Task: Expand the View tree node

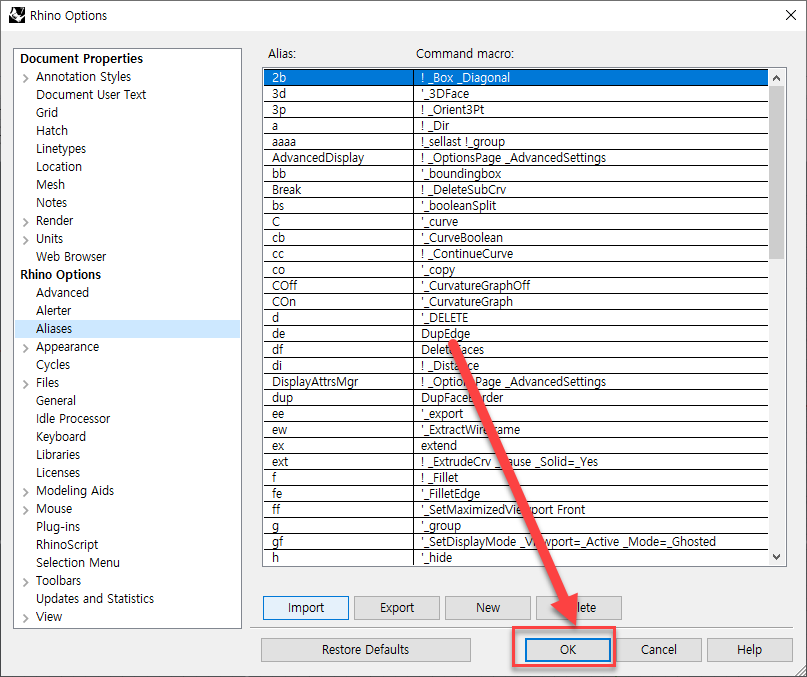Action: [x=25, y=619]
